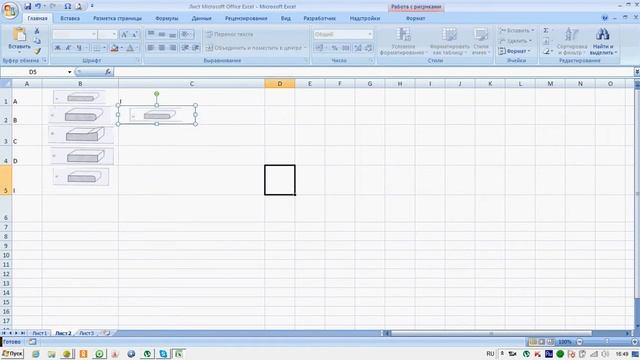Open the number format combo box
The width and height of the screenshot is (640, 360).
coord(343,34)
